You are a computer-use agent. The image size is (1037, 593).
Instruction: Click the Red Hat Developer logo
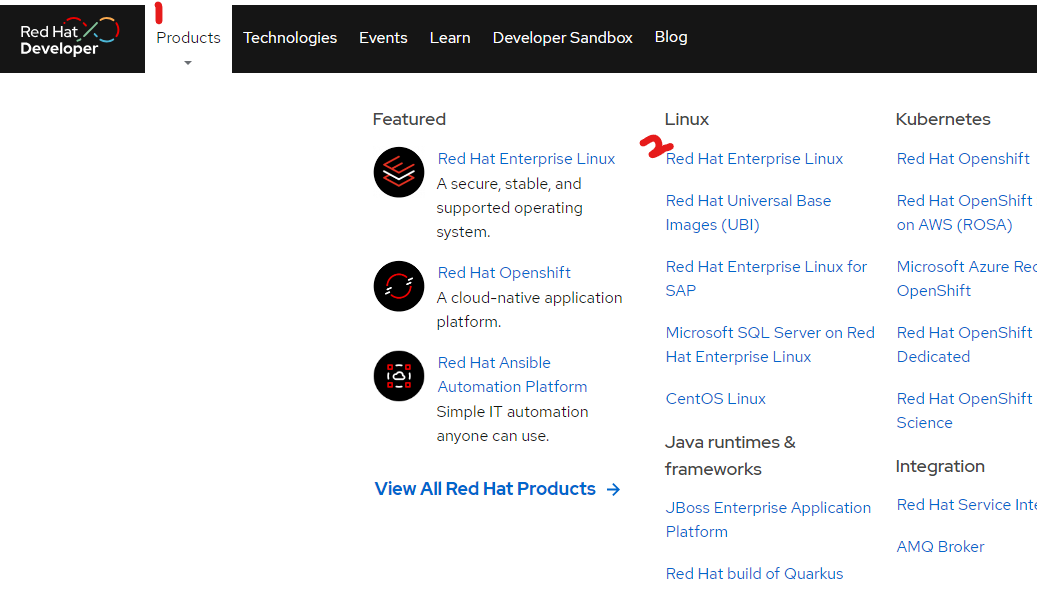(x=70, y=38)
